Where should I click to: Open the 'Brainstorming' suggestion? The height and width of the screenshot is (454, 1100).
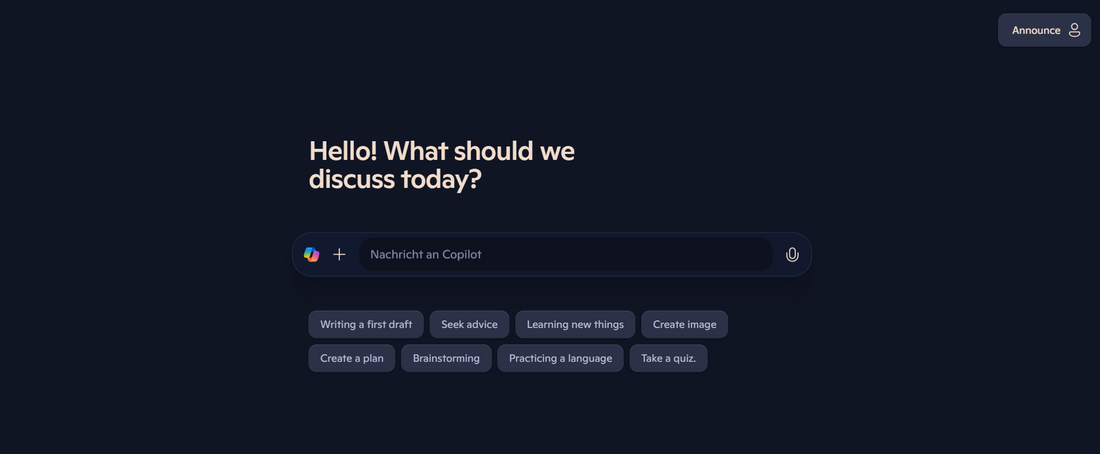446,358
